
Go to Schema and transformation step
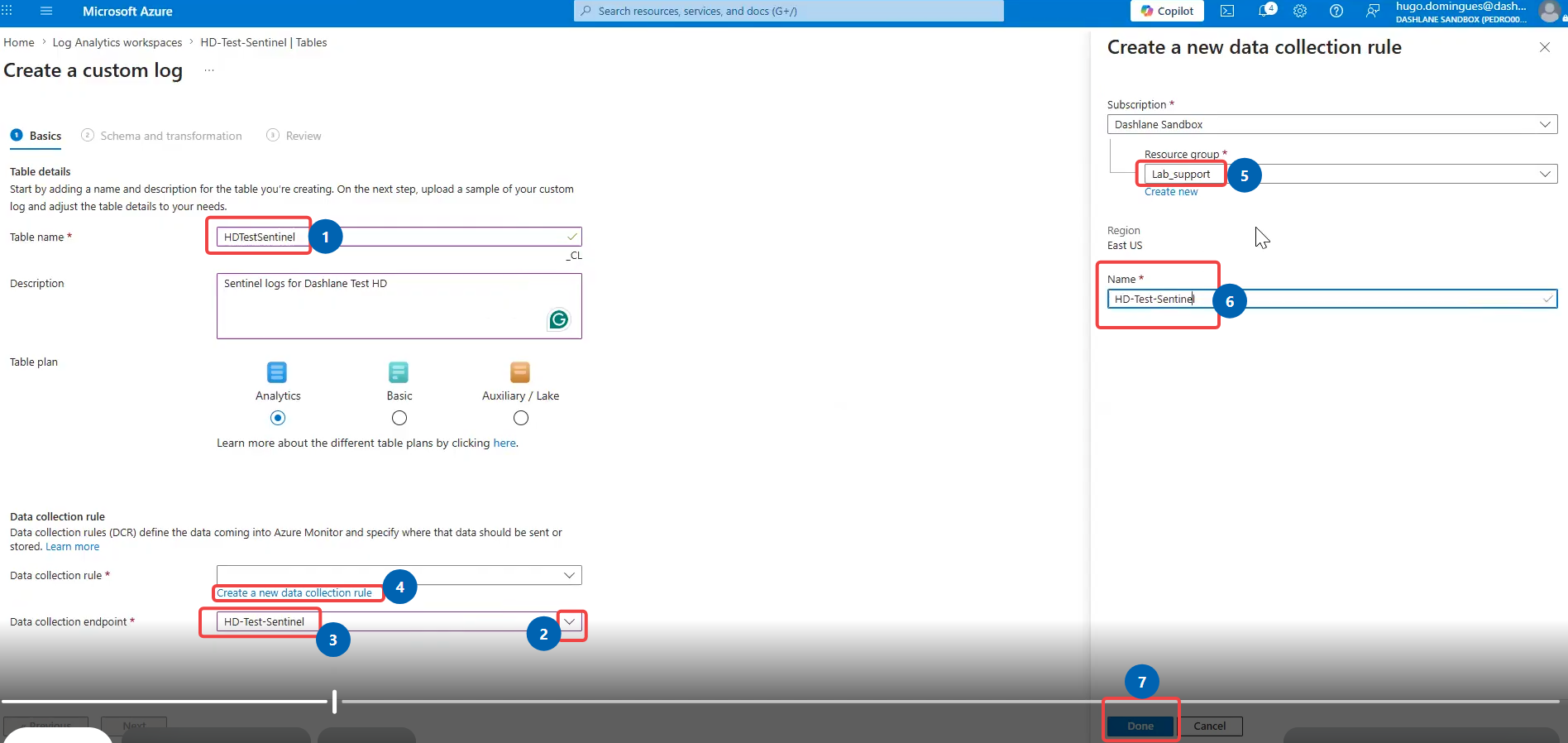161,136
